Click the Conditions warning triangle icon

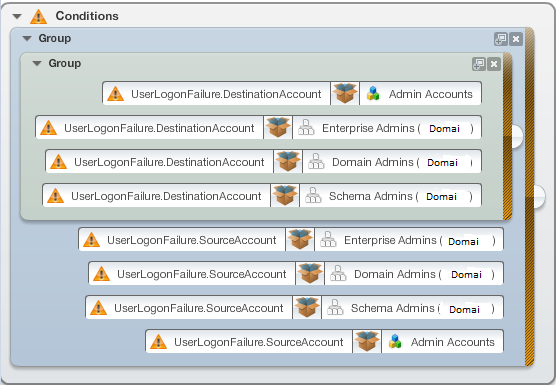38,17
